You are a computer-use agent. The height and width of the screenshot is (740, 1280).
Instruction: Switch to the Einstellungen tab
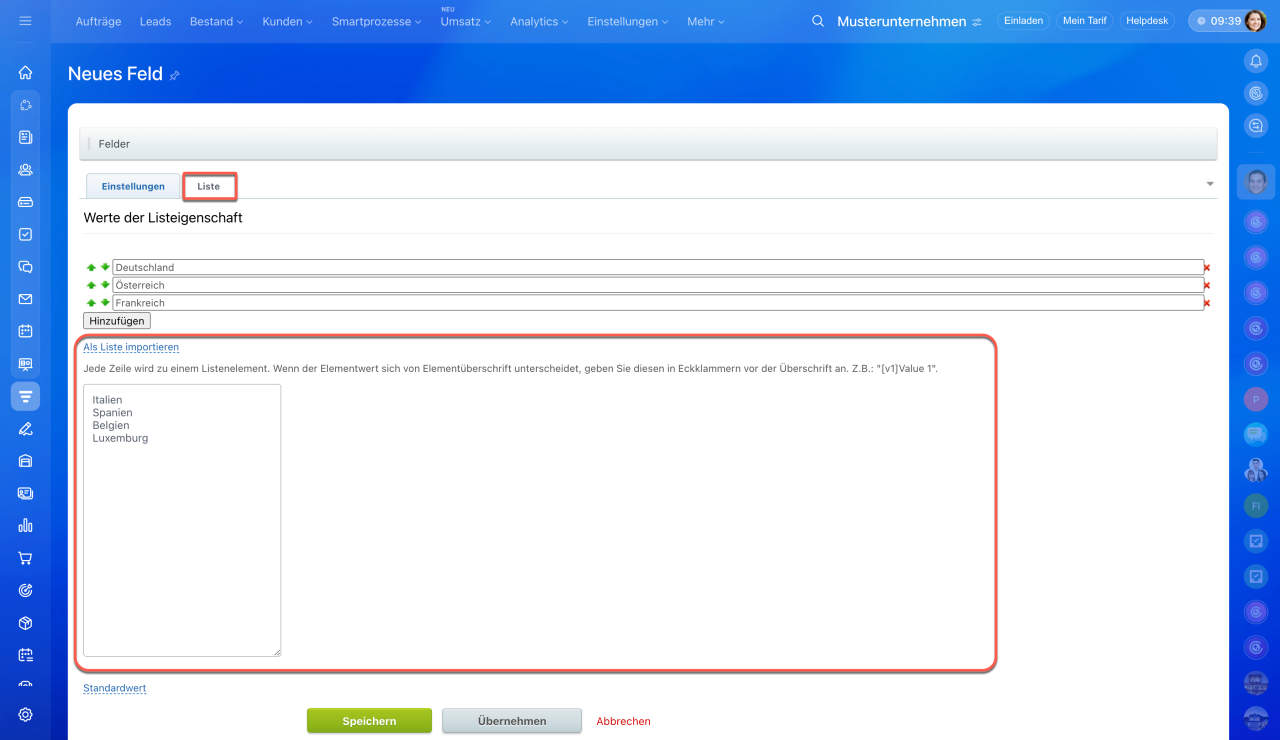pos(133,186)
